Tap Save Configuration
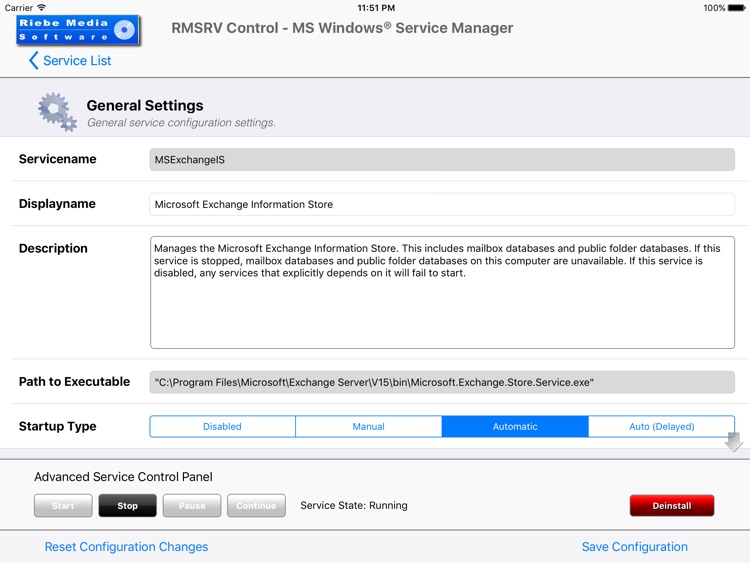The height and width of the screenshot is (563, 750). point(635,547)
